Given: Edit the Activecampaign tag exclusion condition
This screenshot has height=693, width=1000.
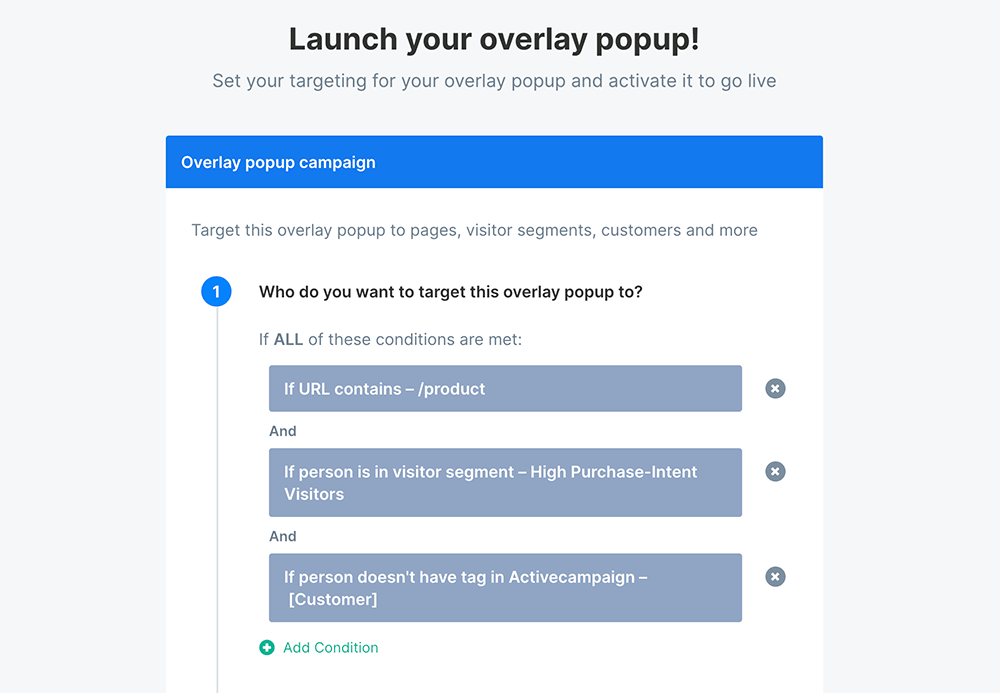Looking at the screenshot, I should [505, 588].
